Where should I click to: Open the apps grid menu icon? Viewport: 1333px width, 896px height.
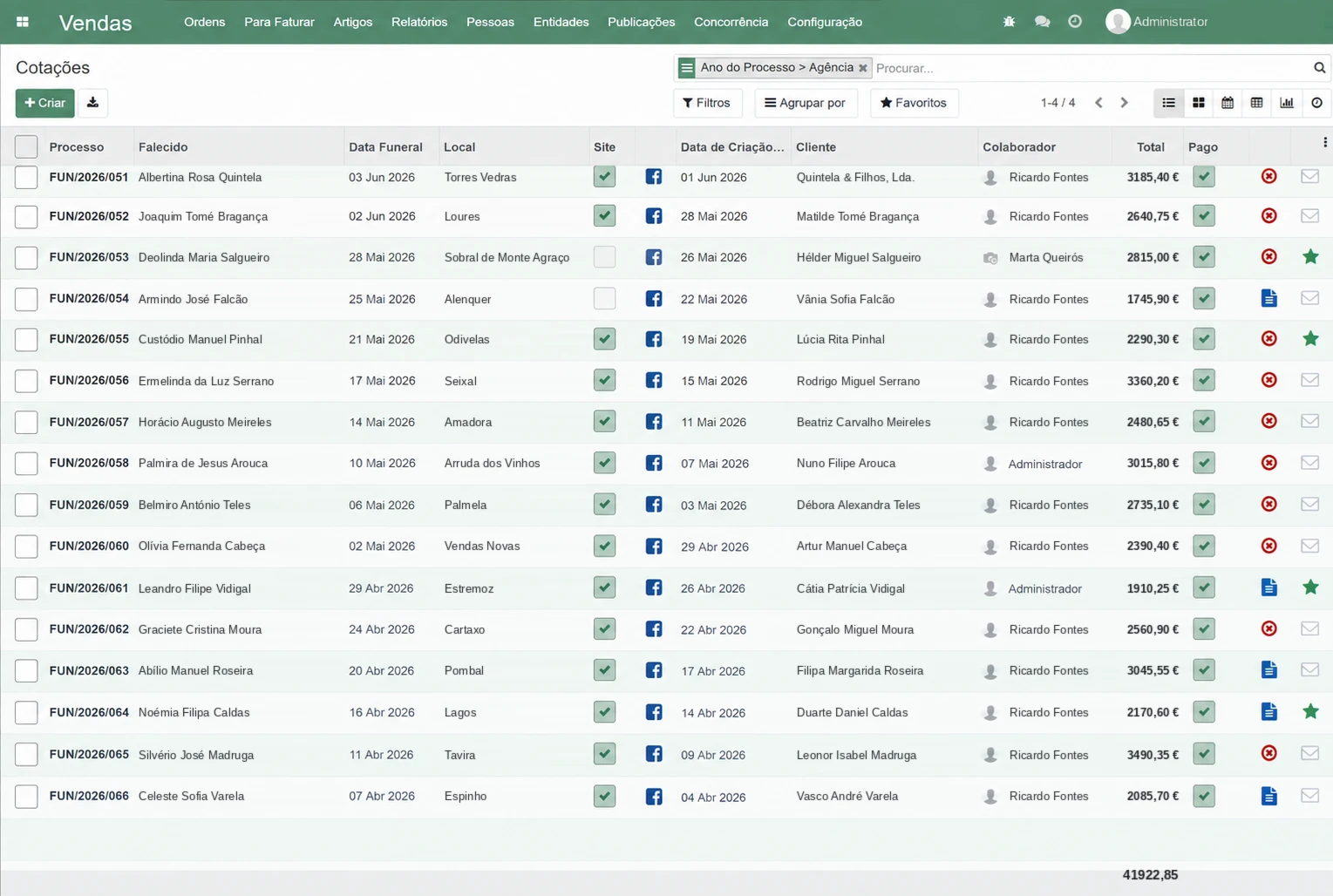(23, 22)
